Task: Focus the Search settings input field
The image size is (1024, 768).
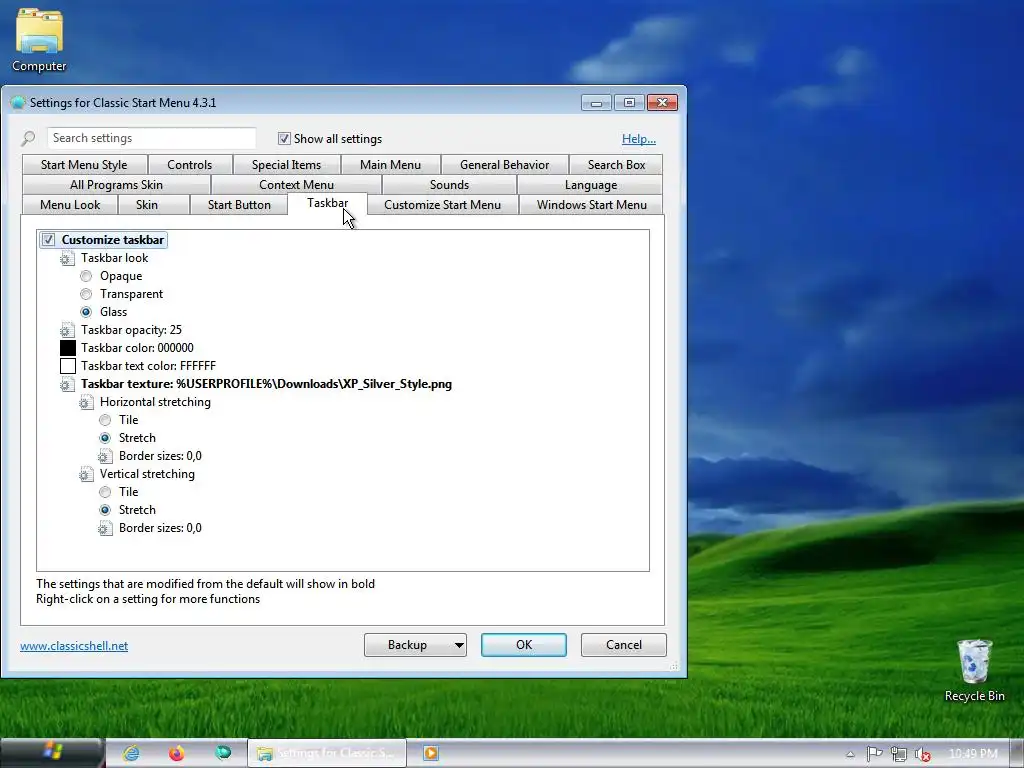Action: [x=152, y=138]
